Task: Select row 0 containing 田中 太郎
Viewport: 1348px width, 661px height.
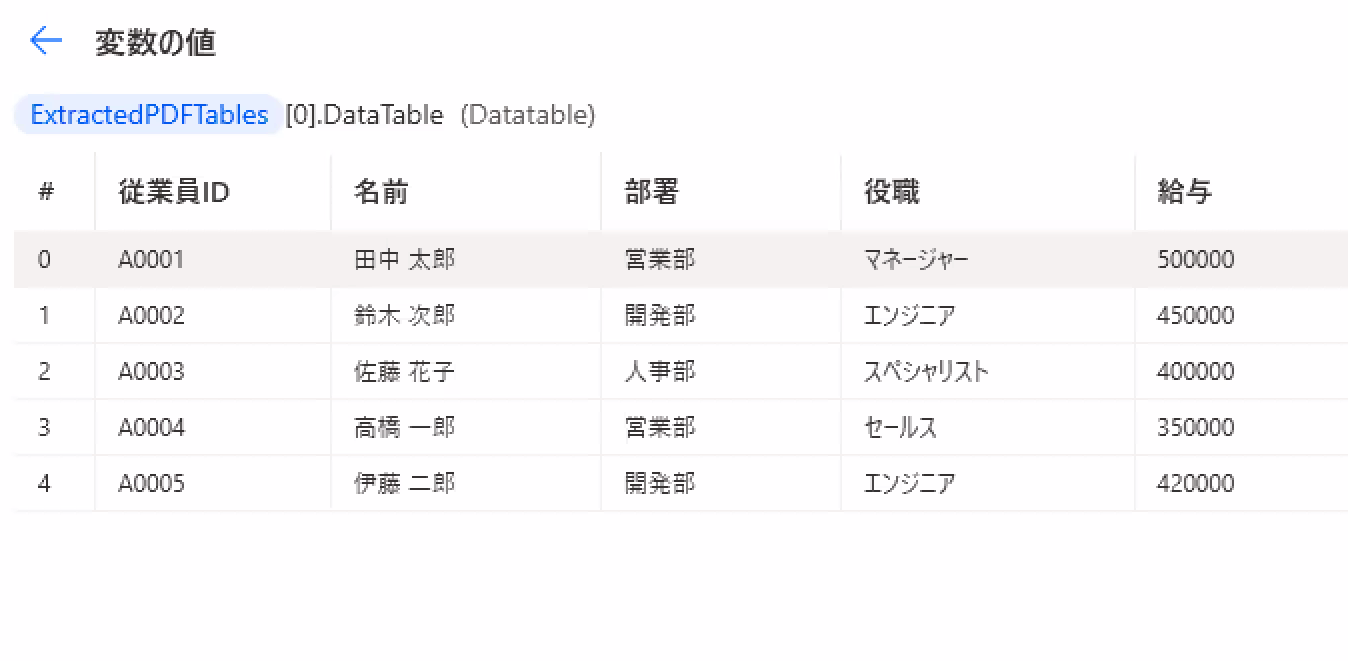Action: [681, 260]
